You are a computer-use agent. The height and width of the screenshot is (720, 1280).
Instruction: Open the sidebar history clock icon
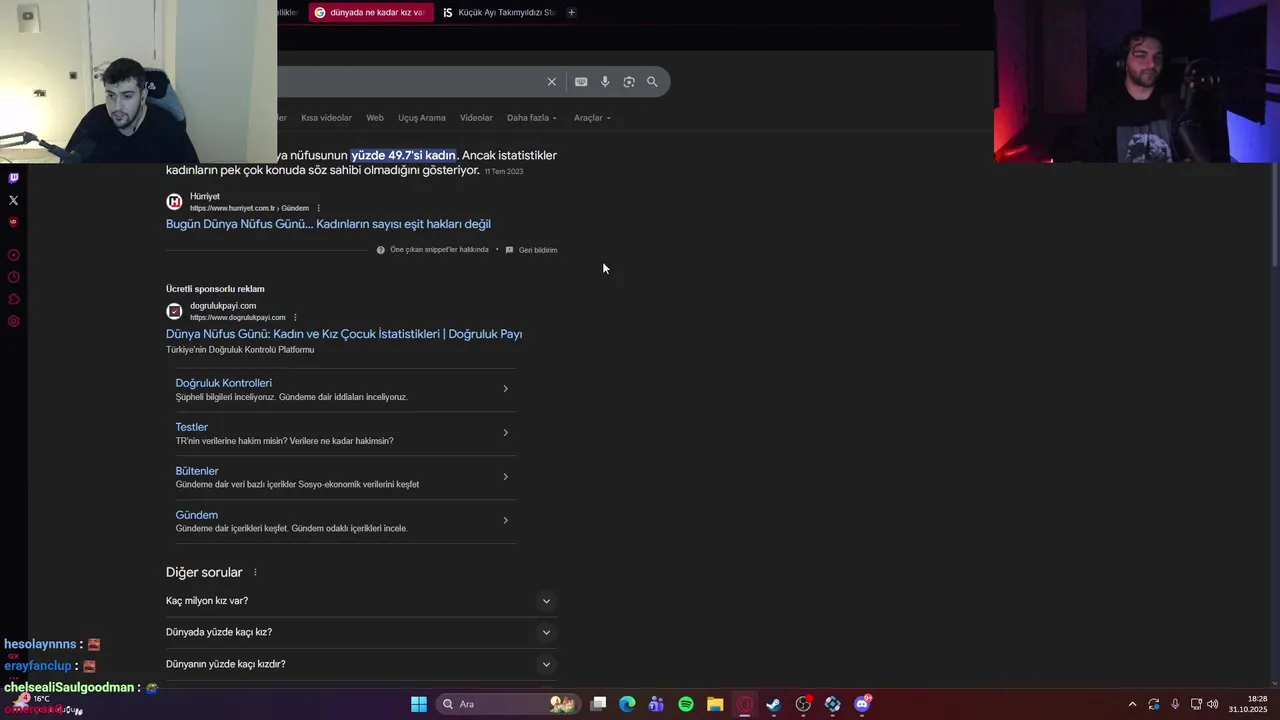[x=13, y=277]
